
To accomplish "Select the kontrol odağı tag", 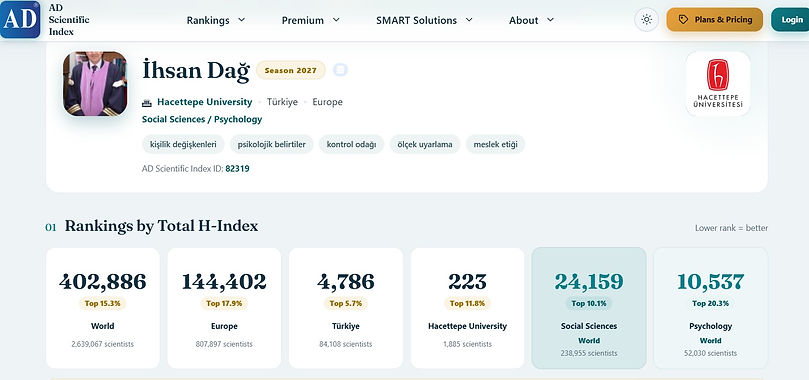I will coord(351,144).
